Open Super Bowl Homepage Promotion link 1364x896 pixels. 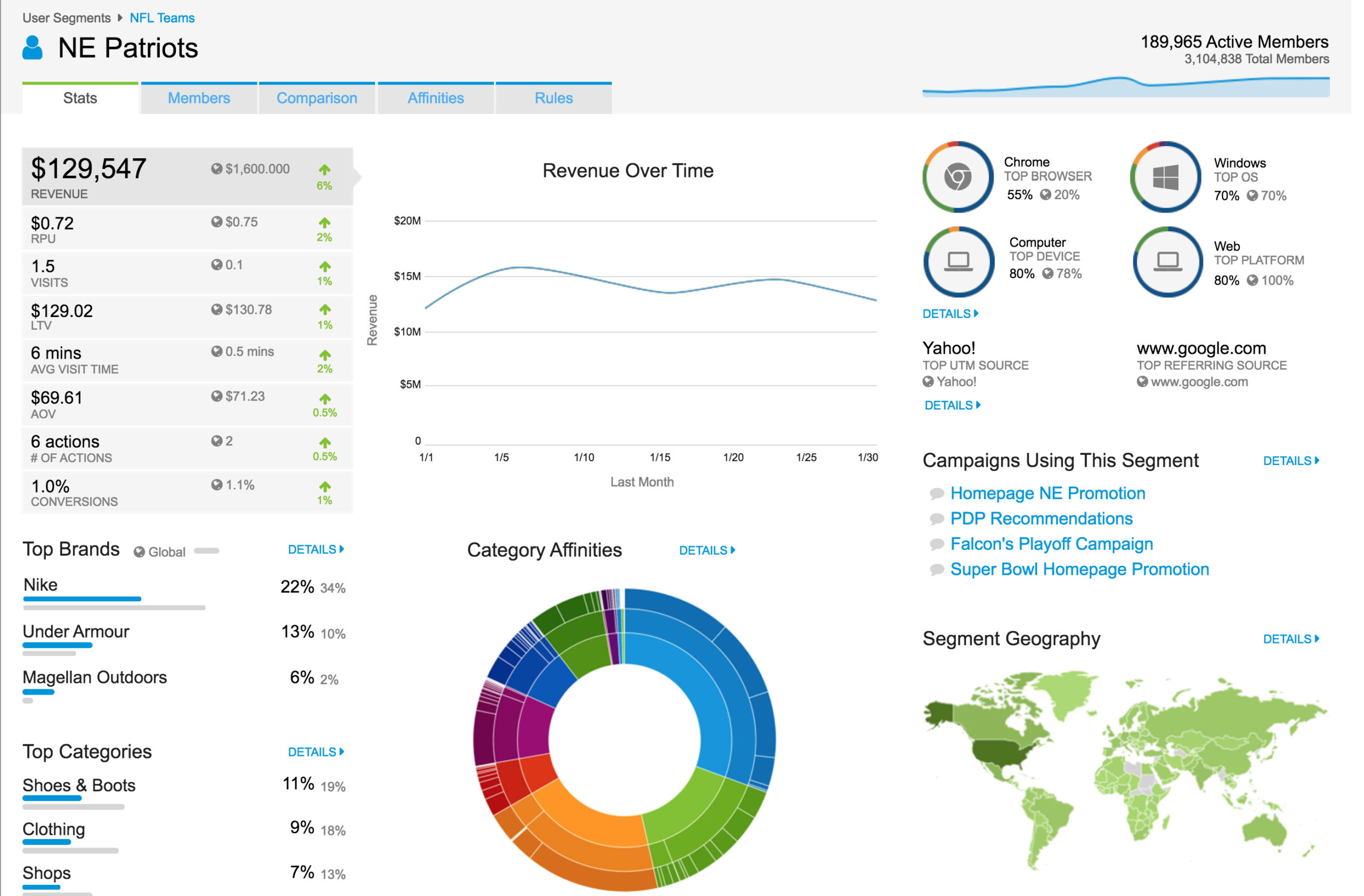pos(1079,569)
